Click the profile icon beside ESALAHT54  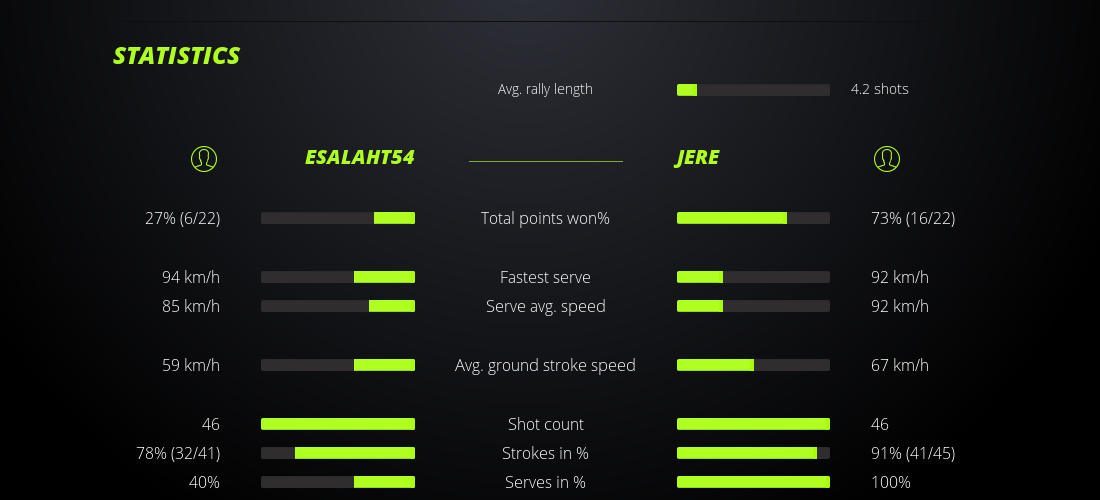[203, 158]
